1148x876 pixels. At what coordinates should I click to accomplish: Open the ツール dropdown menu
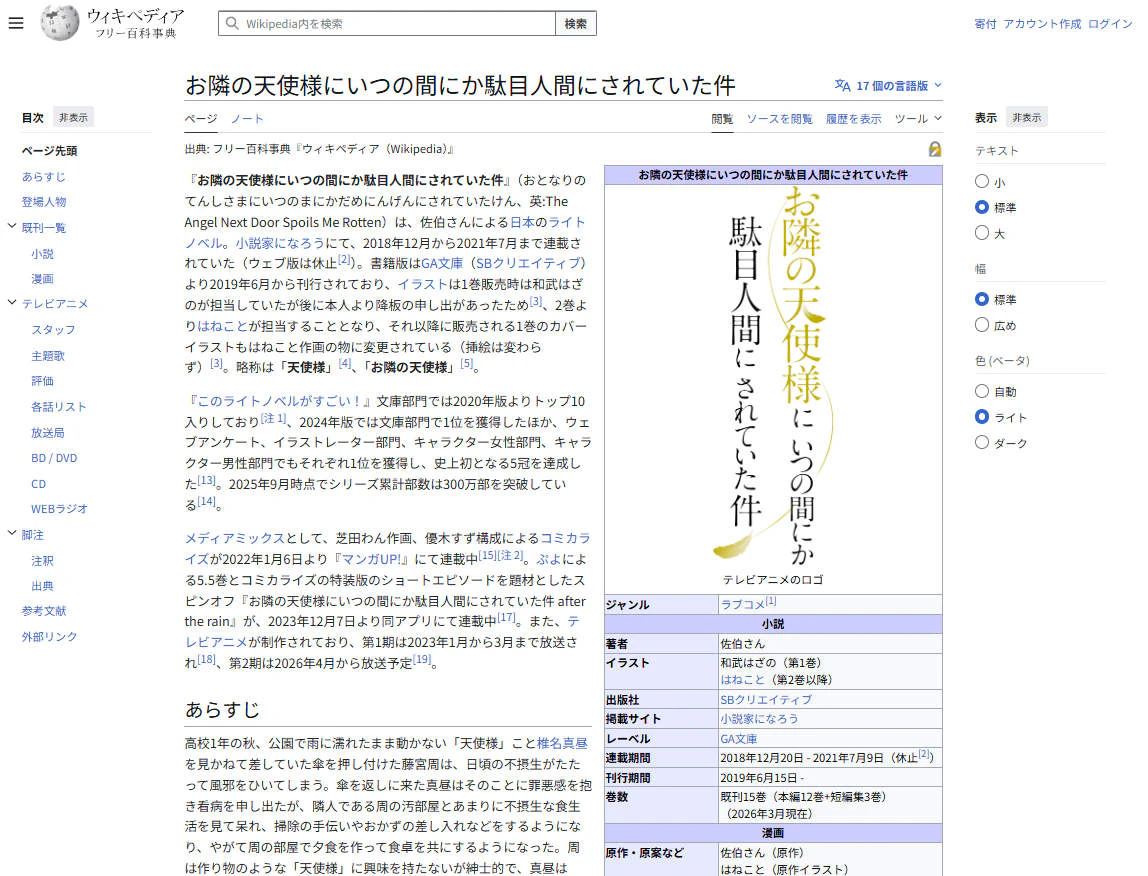[918, 119]
